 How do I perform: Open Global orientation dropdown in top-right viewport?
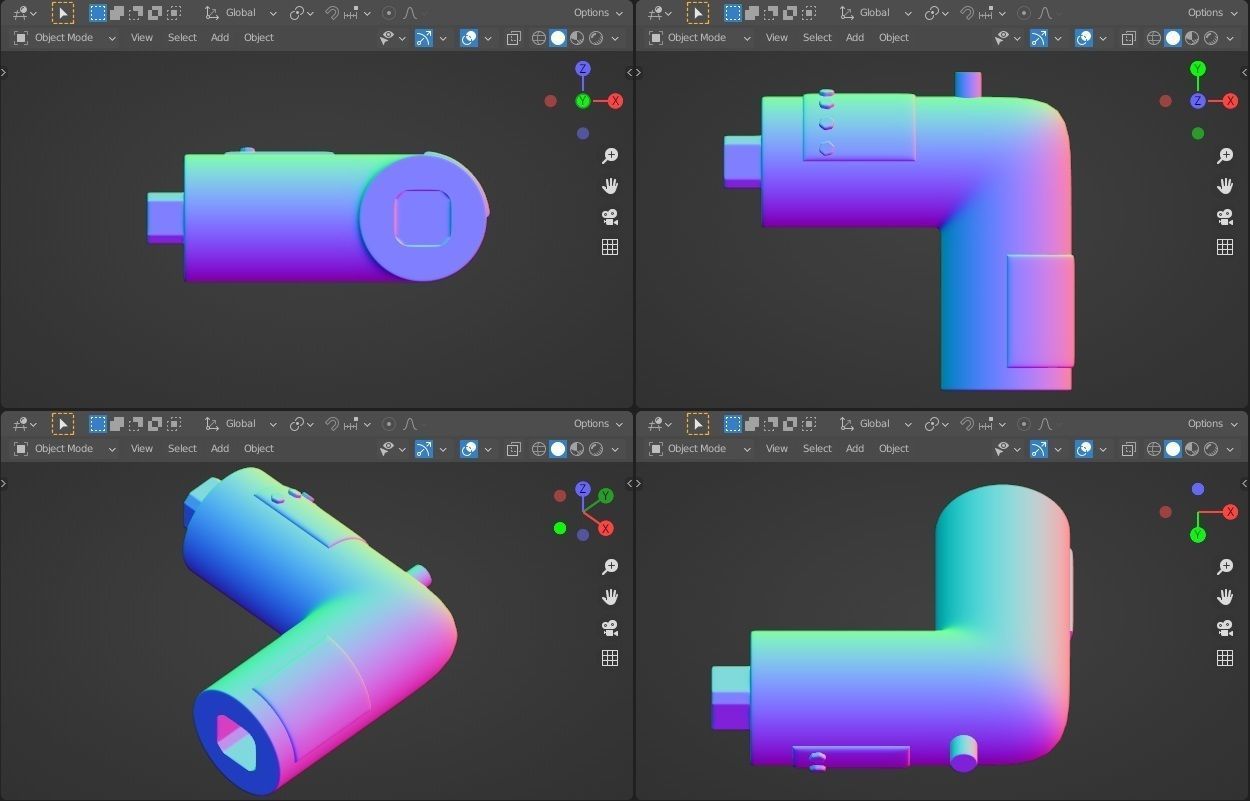tap(876, 13)
